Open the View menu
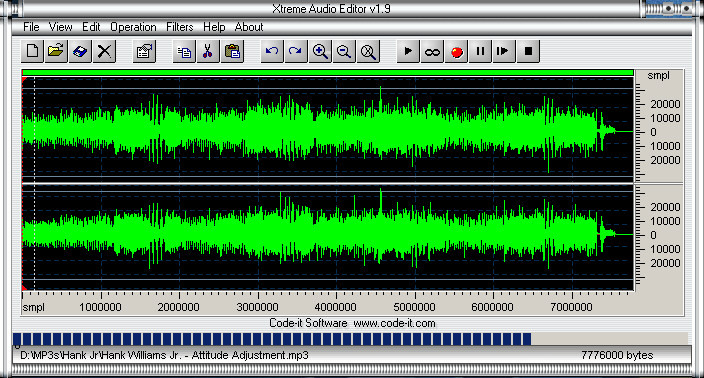The image size is (704, 378). (x=60, y=27)
